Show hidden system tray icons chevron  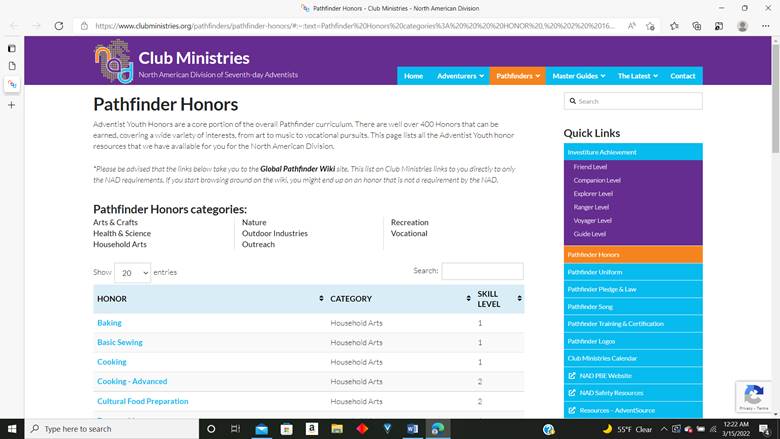coord(664,429)
